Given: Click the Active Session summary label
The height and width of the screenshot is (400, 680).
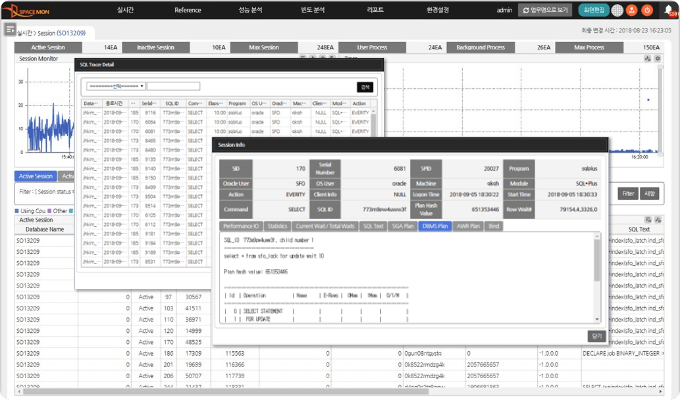Looking at the screenshot, I should point(48,47).
